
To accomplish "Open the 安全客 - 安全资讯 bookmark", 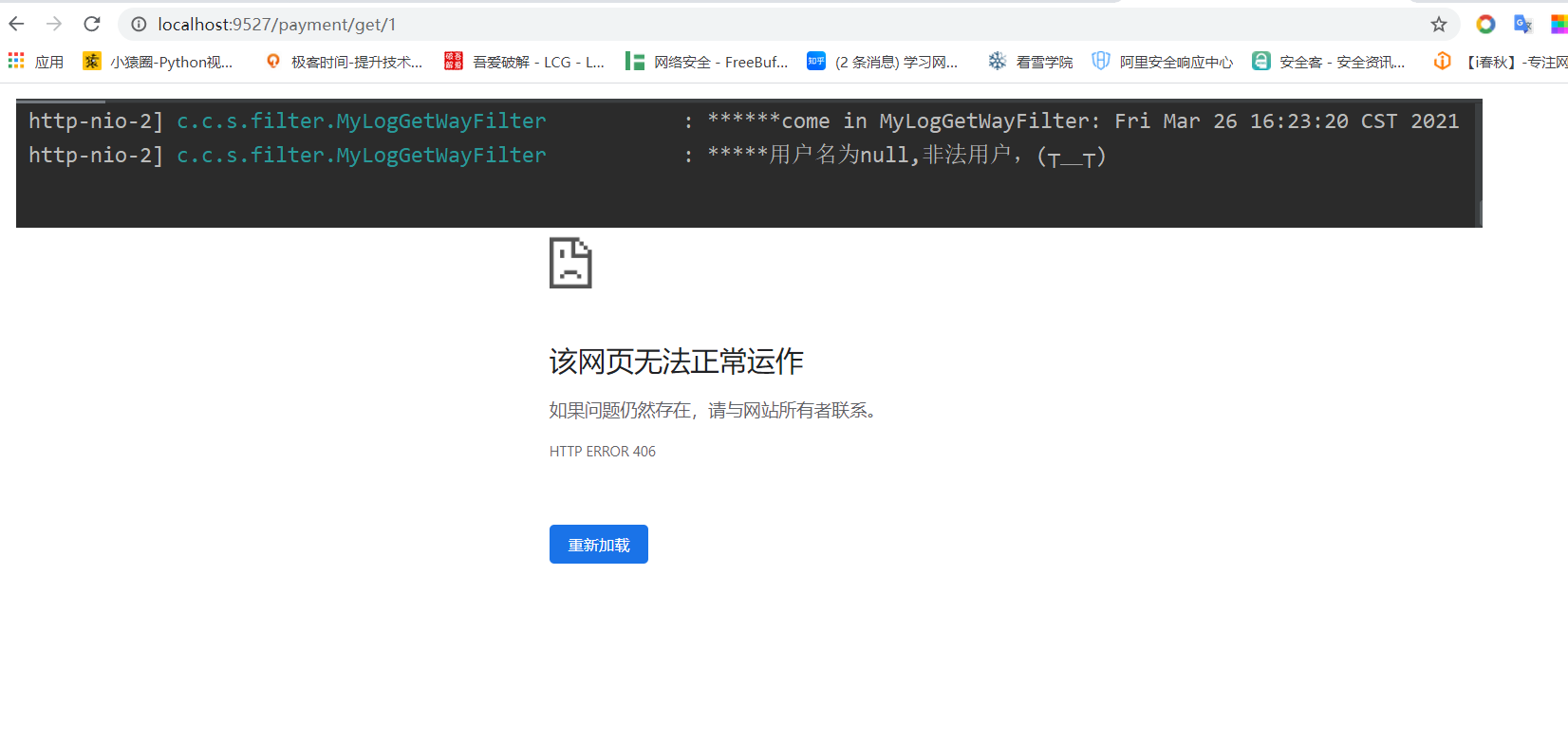I will pyautogui.click(x=1329, y=62).
